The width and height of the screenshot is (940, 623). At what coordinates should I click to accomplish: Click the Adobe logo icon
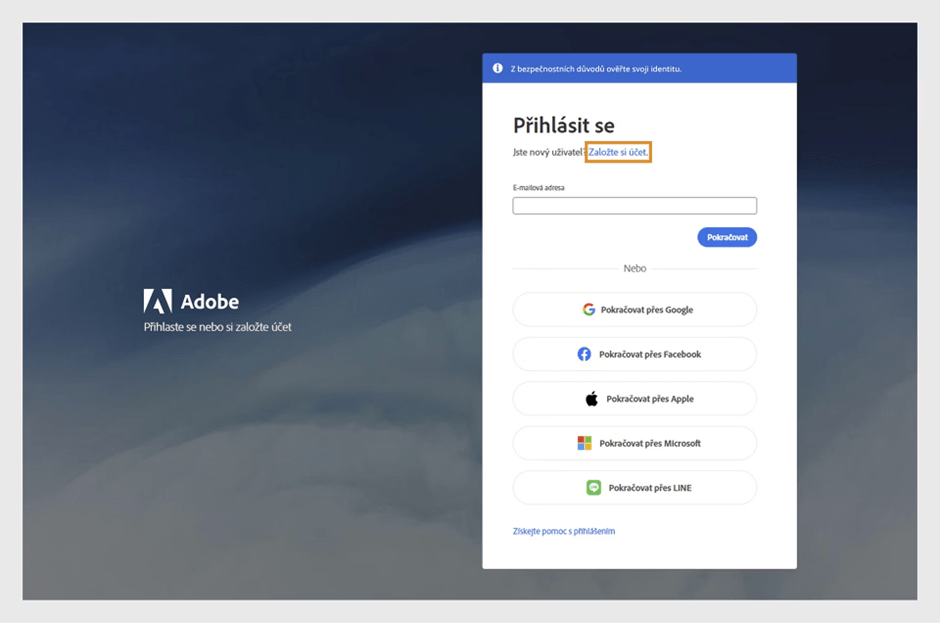point(158,301)
